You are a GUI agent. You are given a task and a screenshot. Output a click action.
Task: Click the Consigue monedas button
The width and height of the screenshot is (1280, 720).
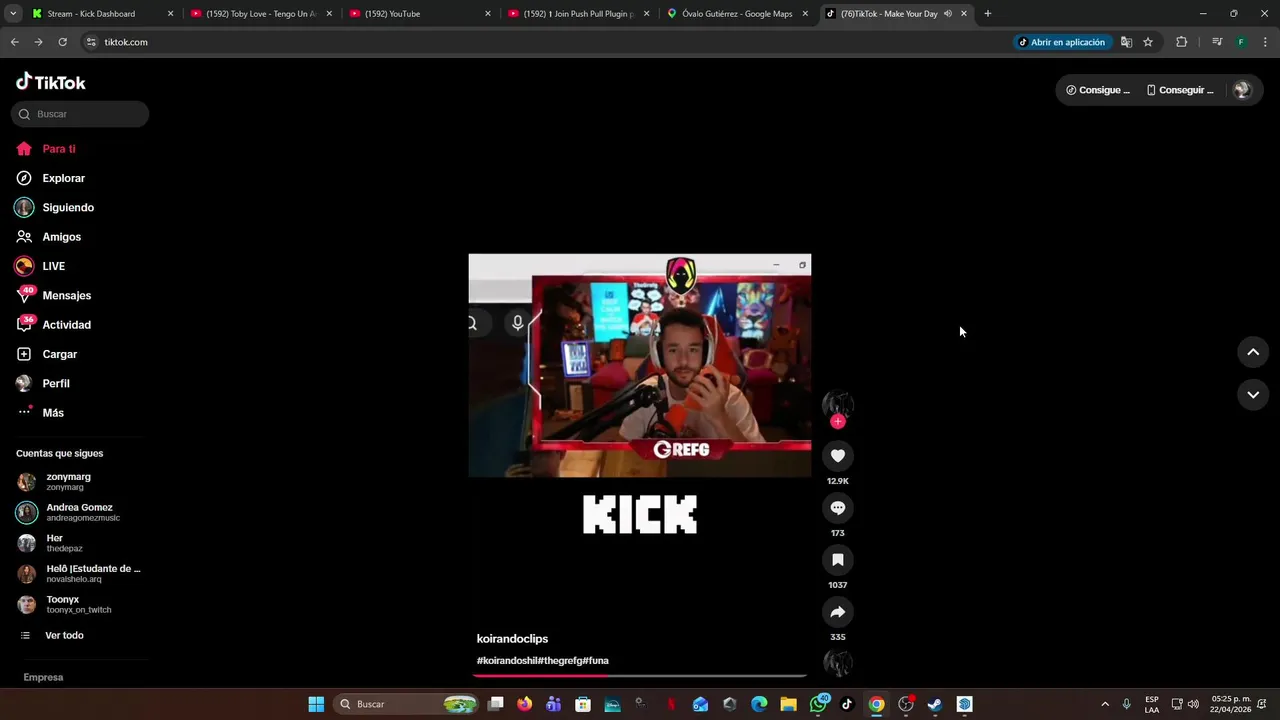(1097, 90)
